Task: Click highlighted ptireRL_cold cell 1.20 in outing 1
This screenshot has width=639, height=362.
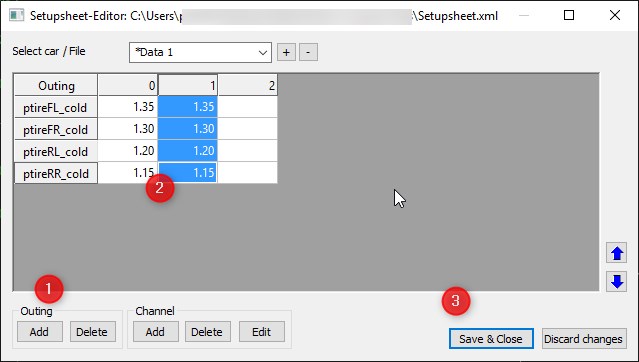Action: pyautogui.click(x=187, y=151)
